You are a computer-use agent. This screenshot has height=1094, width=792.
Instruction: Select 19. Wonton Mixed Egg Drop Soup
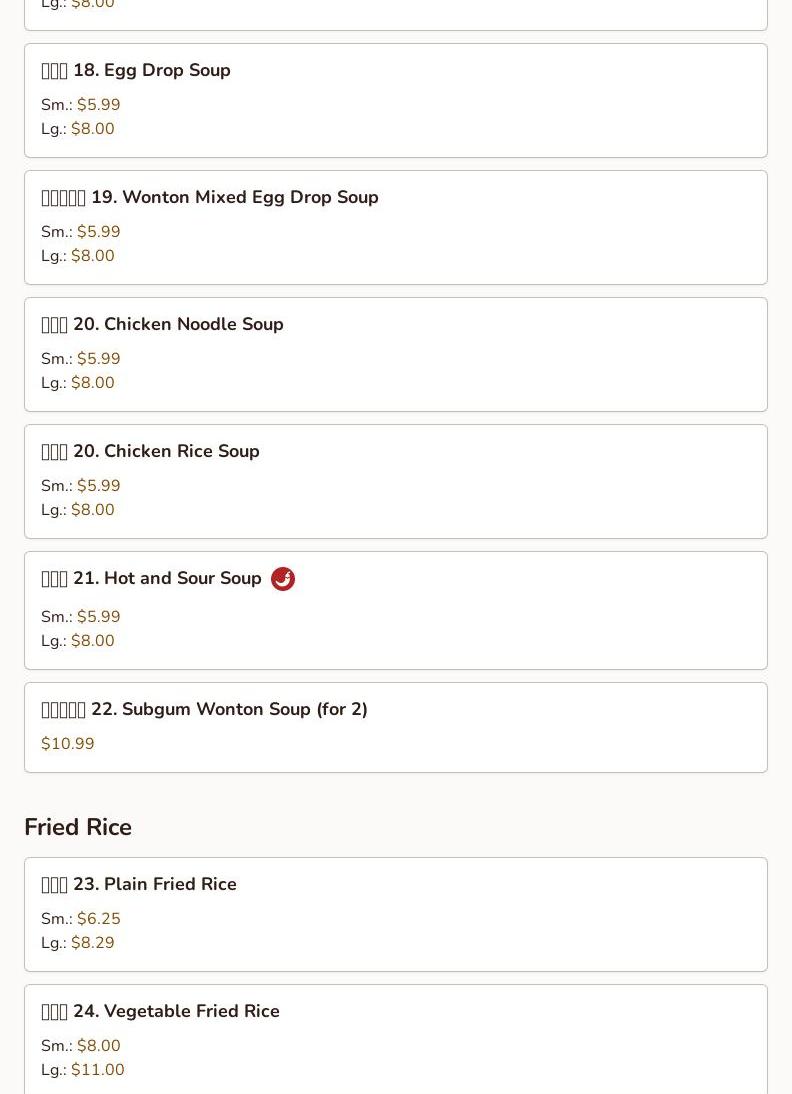point(396,227)
